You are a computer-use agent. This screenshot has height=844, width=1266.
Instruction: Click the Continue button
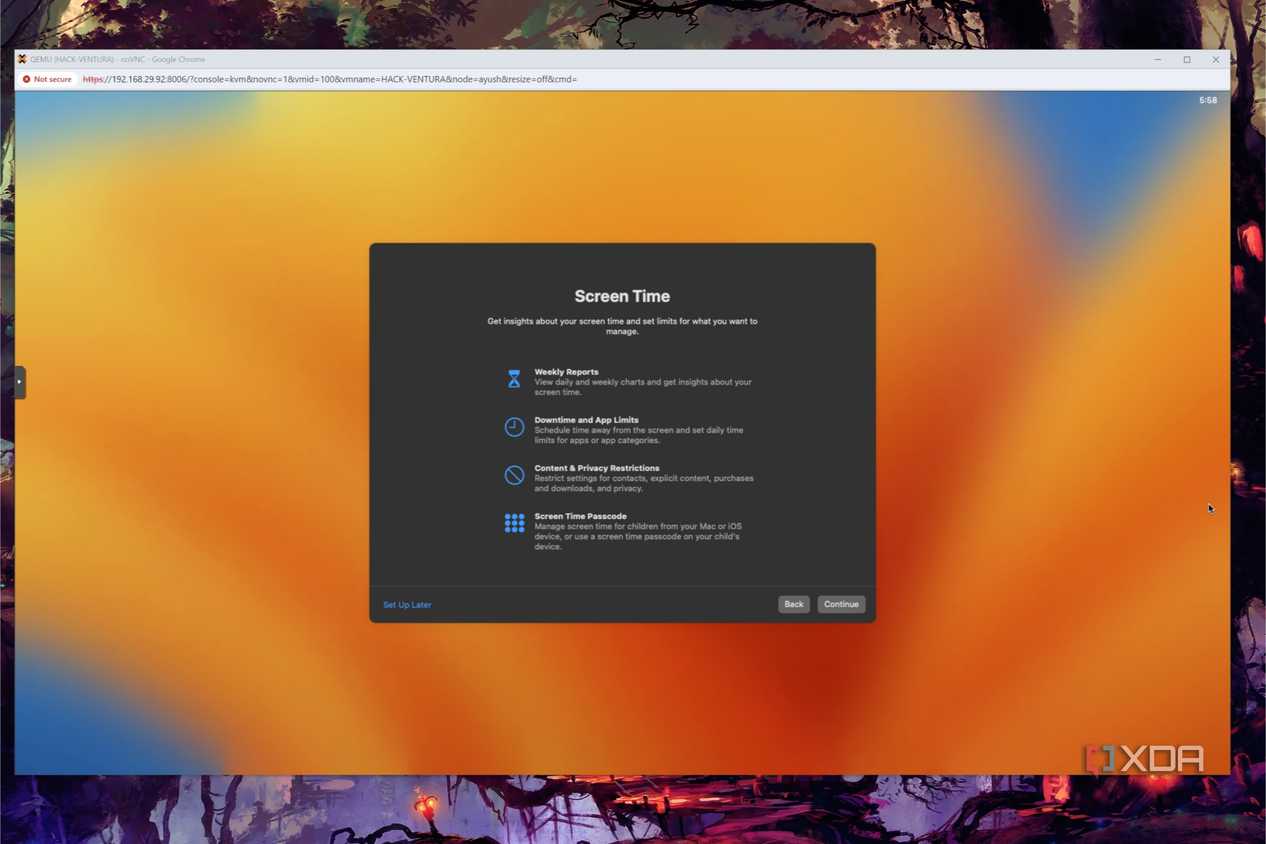coord(841,604)
